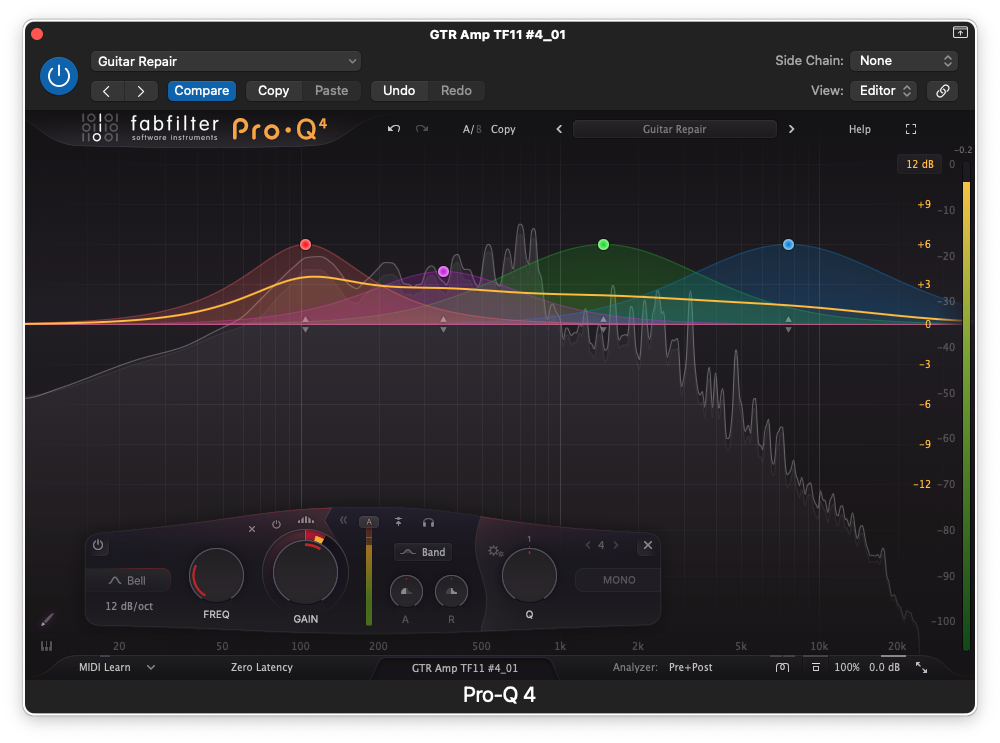This screenshot has width=1000, height=743.
Task: Enter full screen mode in Pro-Q
Action: coord(910,129)
